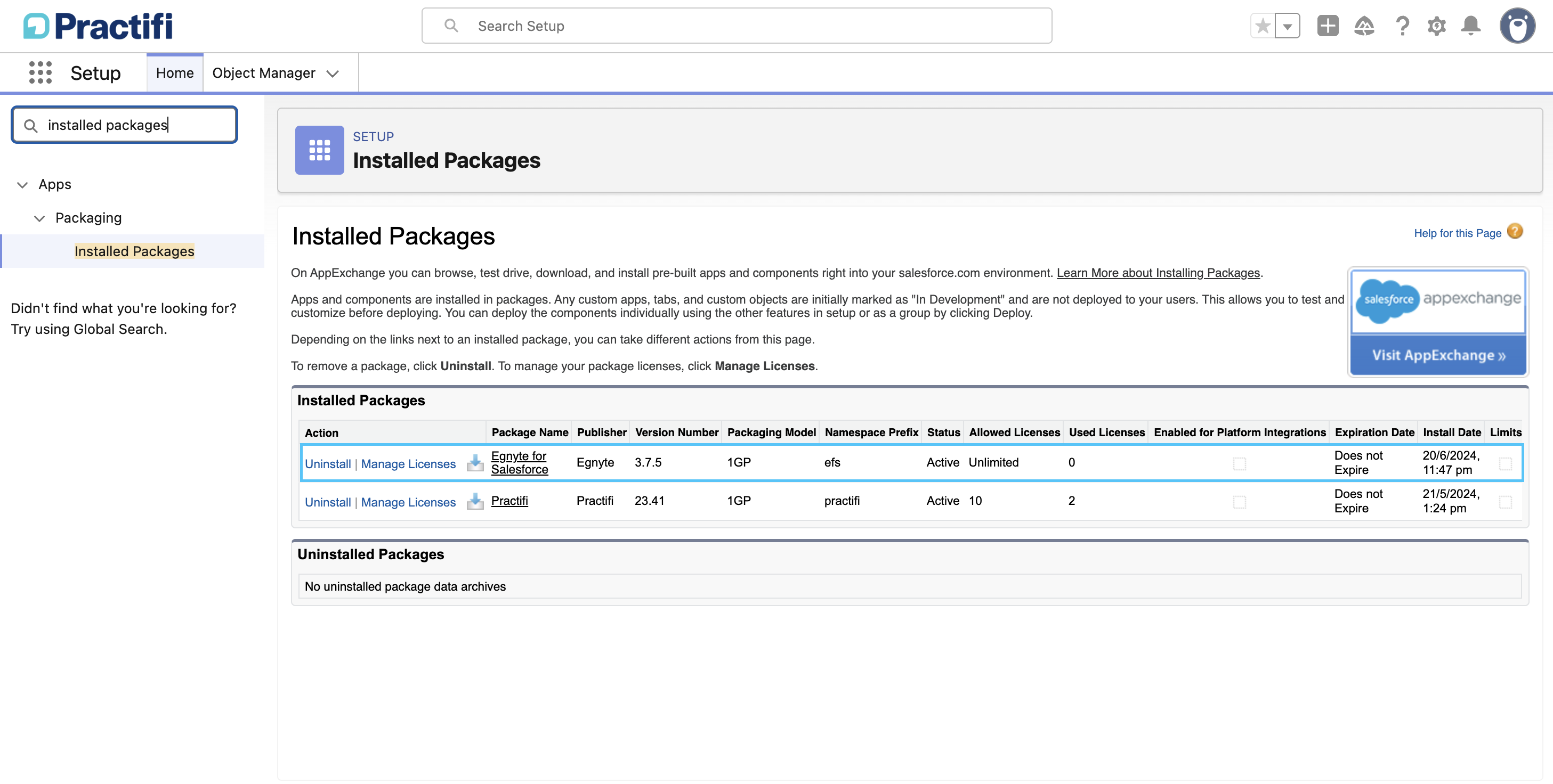Switch to the Object Manager tab
Image resolution: width=1553 pixels, height=784 pixels.
pos(263,73)
